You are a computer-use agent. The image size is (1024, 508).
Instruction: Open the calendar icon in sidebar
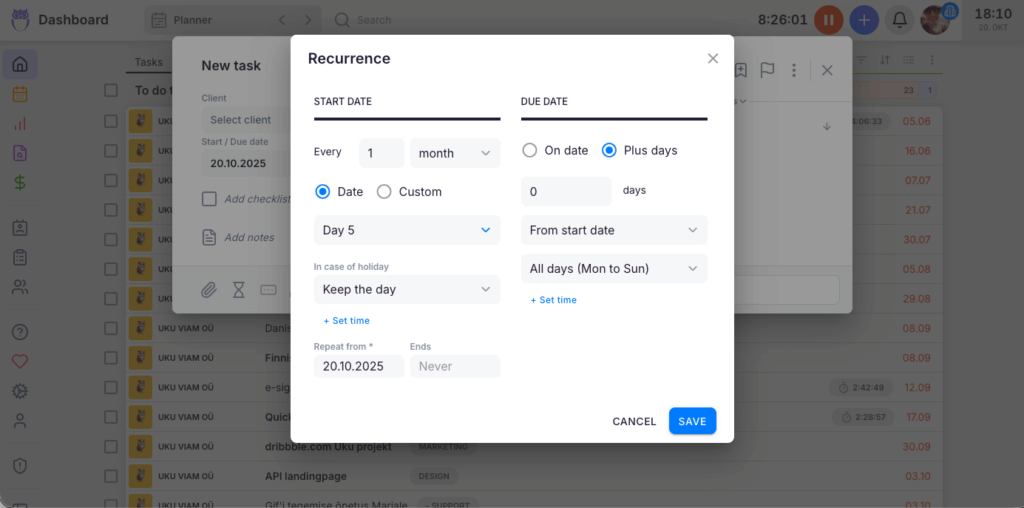[x=20, y=94]
